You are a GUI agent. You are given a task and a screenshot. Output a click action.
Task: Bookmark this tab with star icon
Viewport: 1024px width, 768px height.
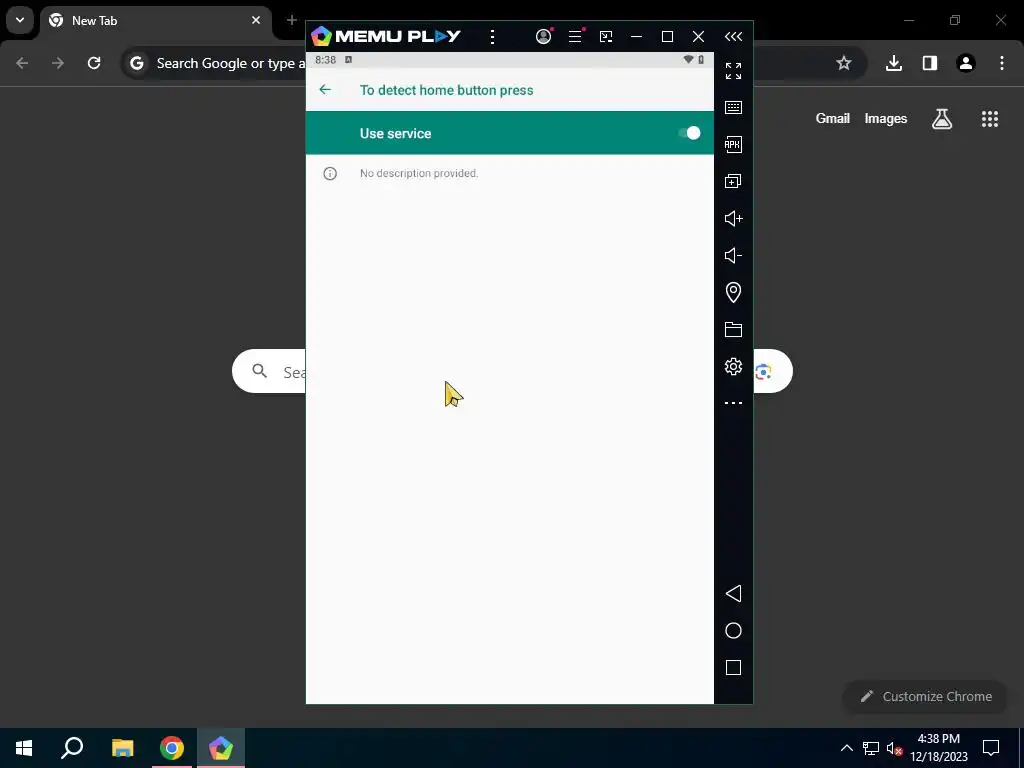pyautogui.click(x=844, y=63)
